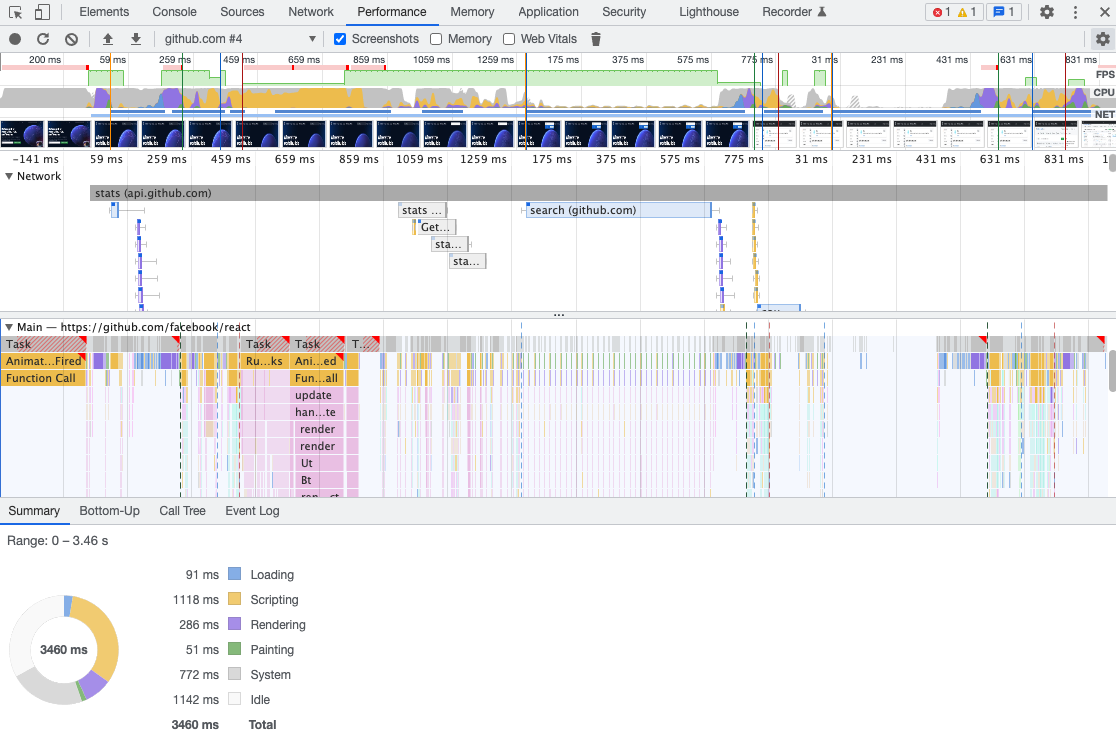Clear the recording with the clear icon

click(x=71, y=39)
